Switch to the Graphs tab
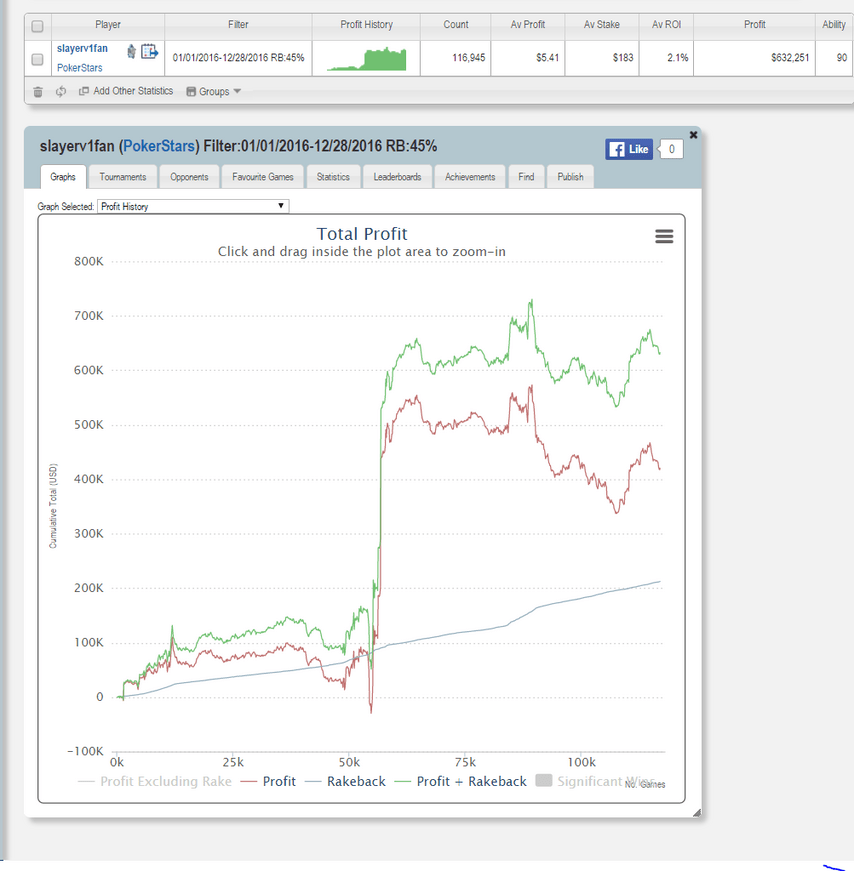 click(x=63, y=177)
